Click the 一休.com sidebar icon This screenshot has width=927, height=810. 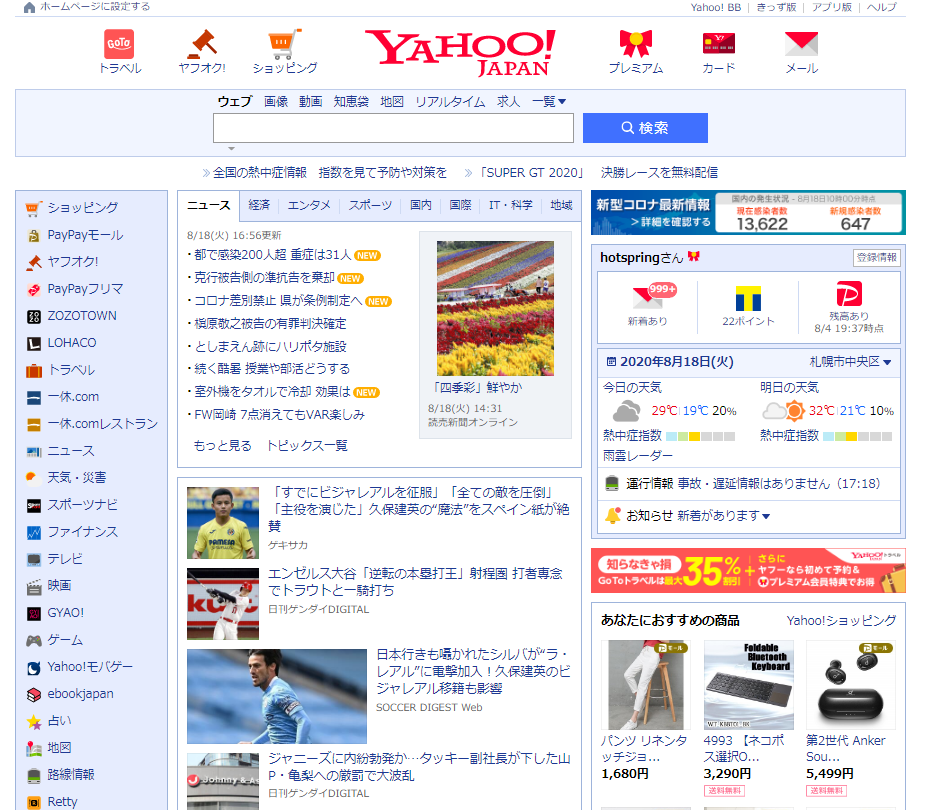click(34, 397)
